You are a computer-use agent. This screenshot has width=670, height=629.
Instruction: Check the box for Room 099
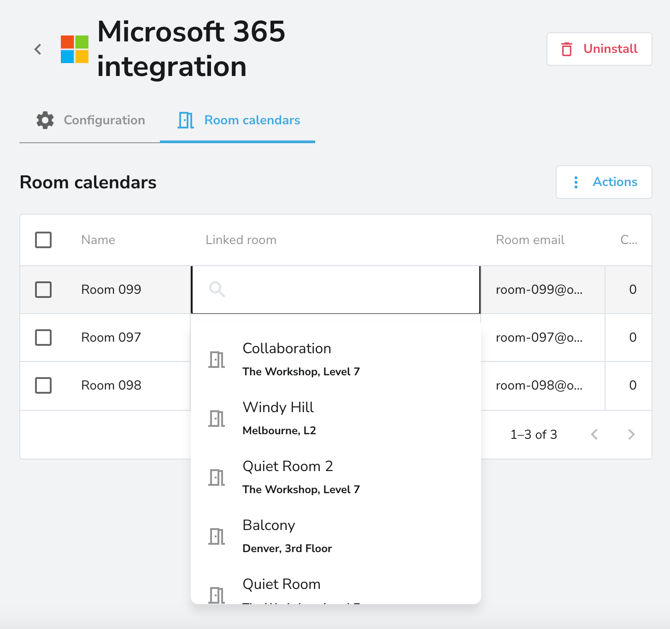[43, 290]
